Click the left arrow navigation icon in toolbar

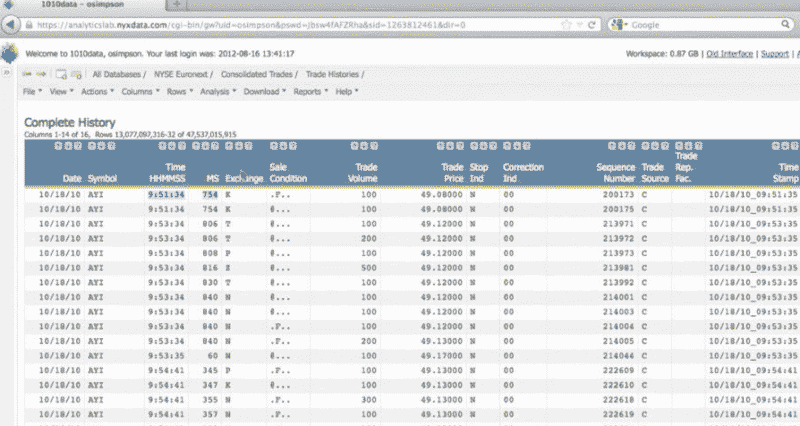(x=26, y=73)
